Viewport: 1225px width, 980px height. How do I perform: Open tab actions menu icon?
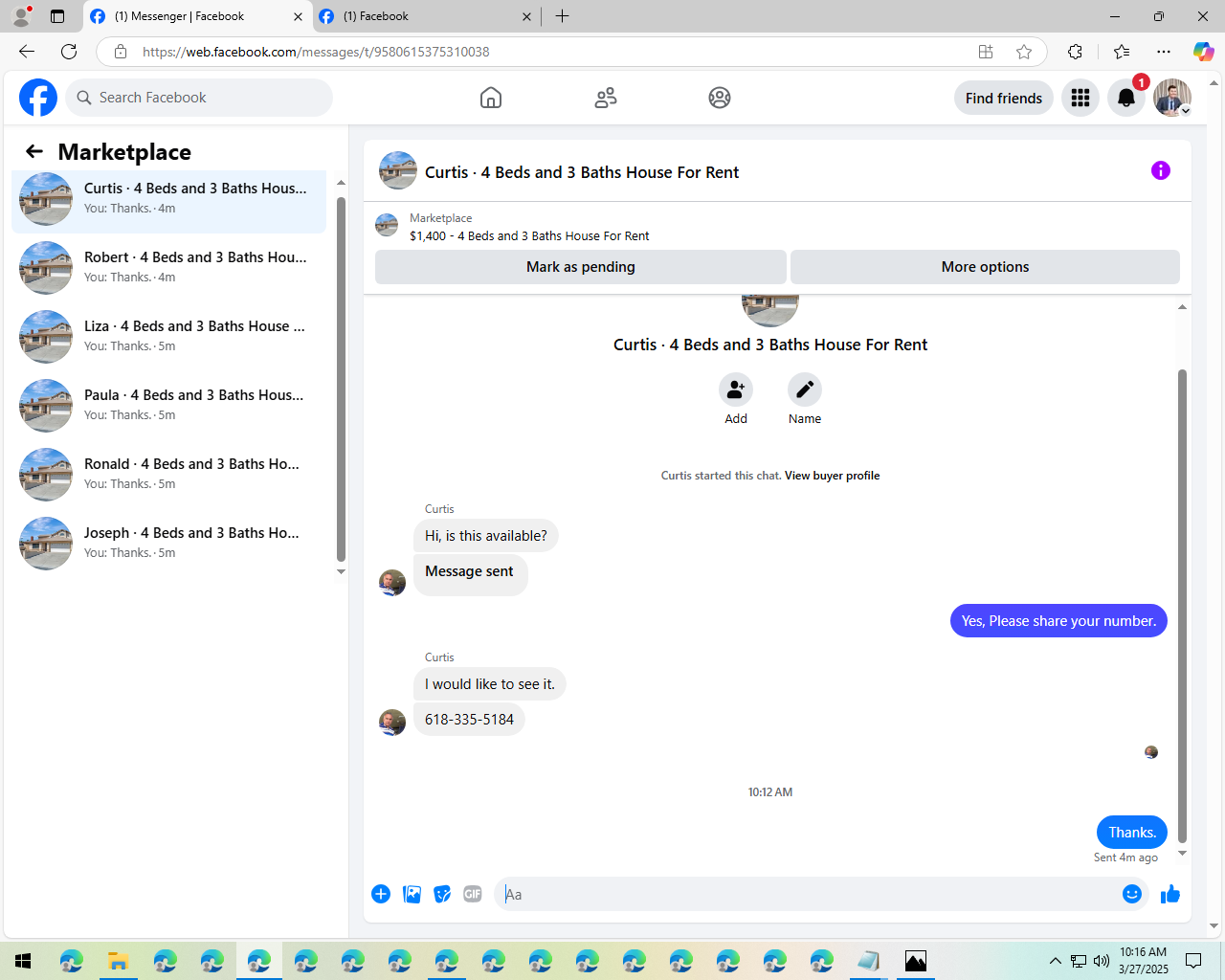point(57,16)
